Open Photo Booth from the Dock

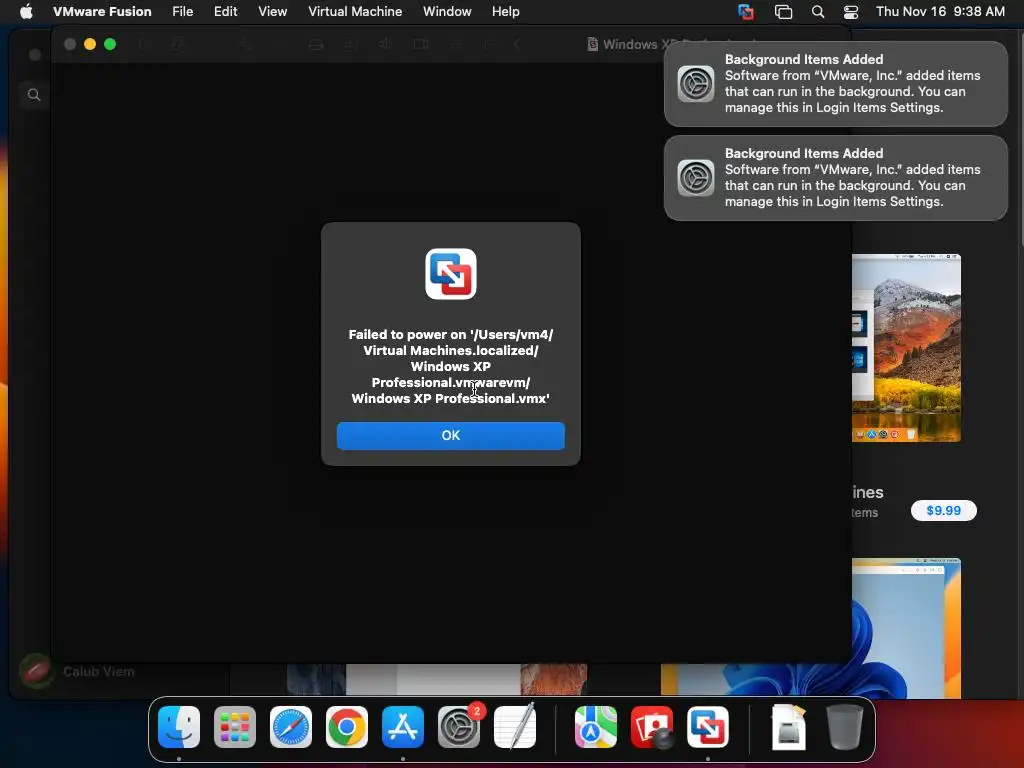click(x=652, y=726)
